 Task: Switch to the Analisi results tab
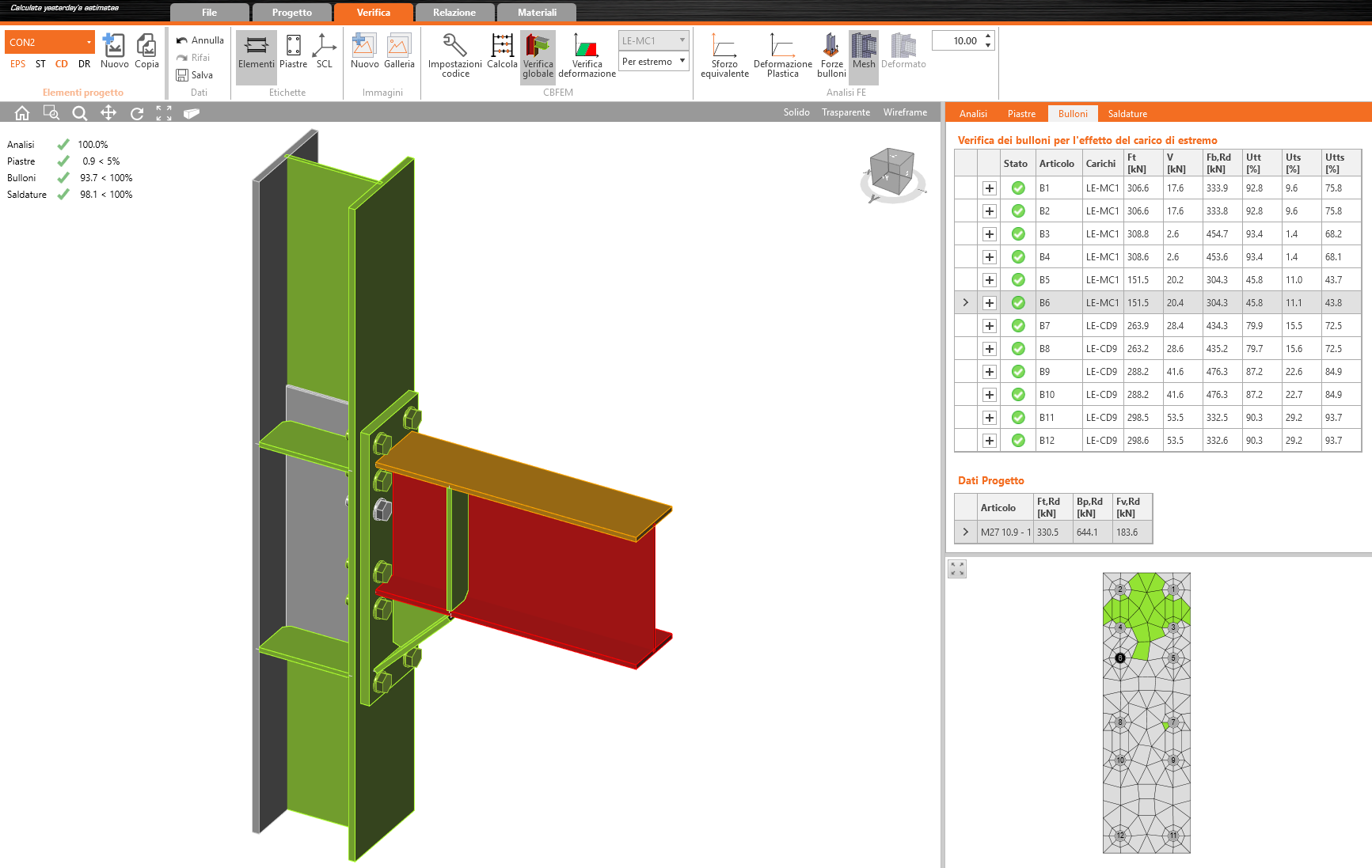(973, 114)
